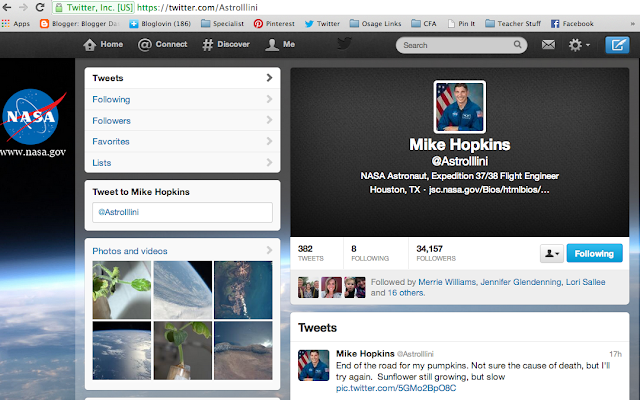The width and height of the screenshot is (640, 400).
Task: Open the settings gear dropdown
Action: tap(579, 45)
